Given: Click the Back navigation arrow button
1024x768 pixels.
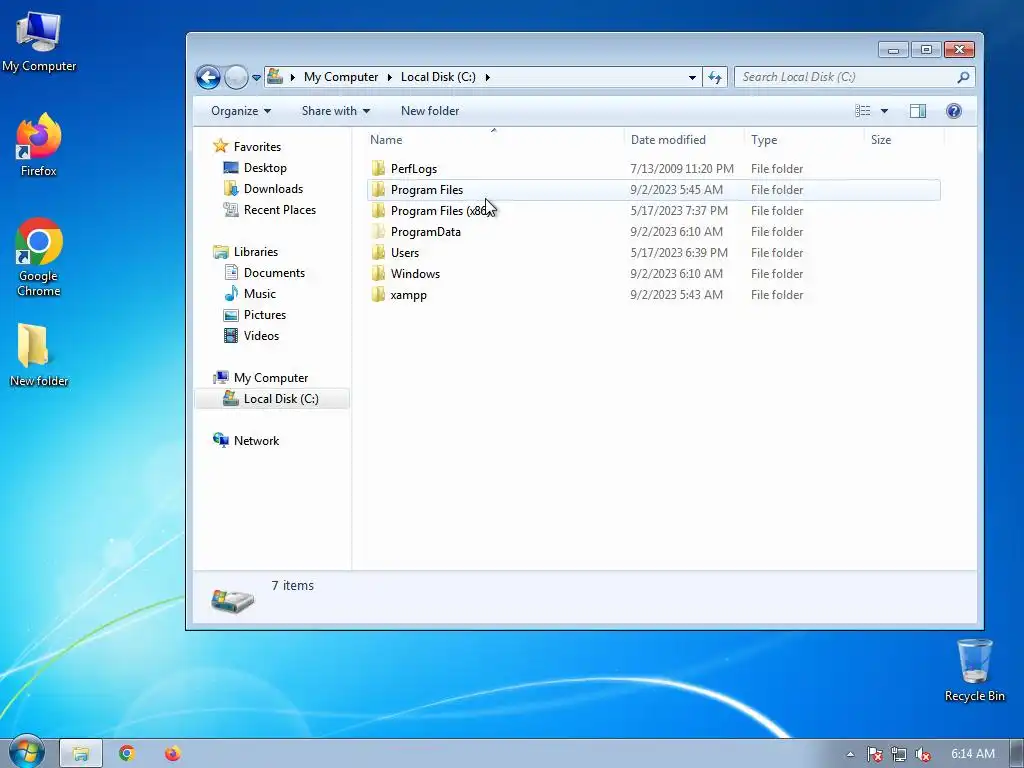Looking at the screenshot, I should pyautogui.click(x=208, y=77).
